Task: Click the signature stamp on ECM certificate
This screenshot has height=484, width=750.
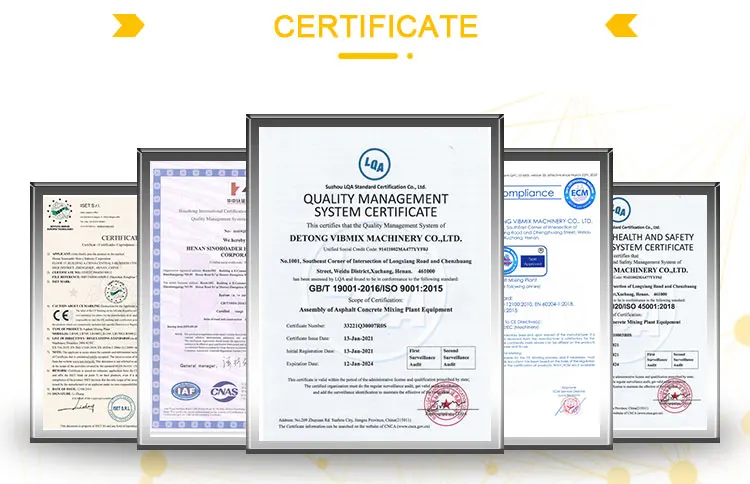Action: (x=570, y=406)
